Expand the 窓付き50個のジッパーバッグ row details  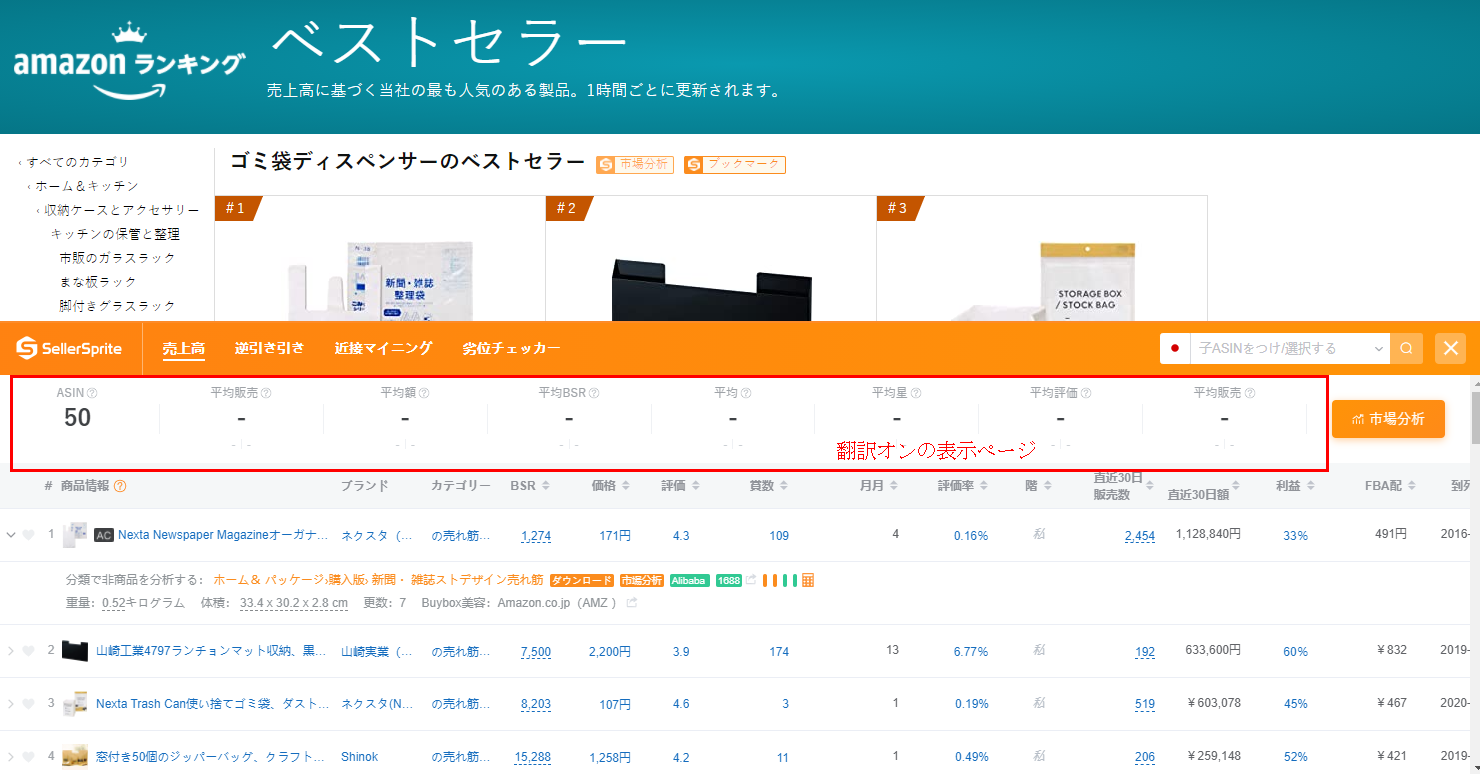point(11,757)
